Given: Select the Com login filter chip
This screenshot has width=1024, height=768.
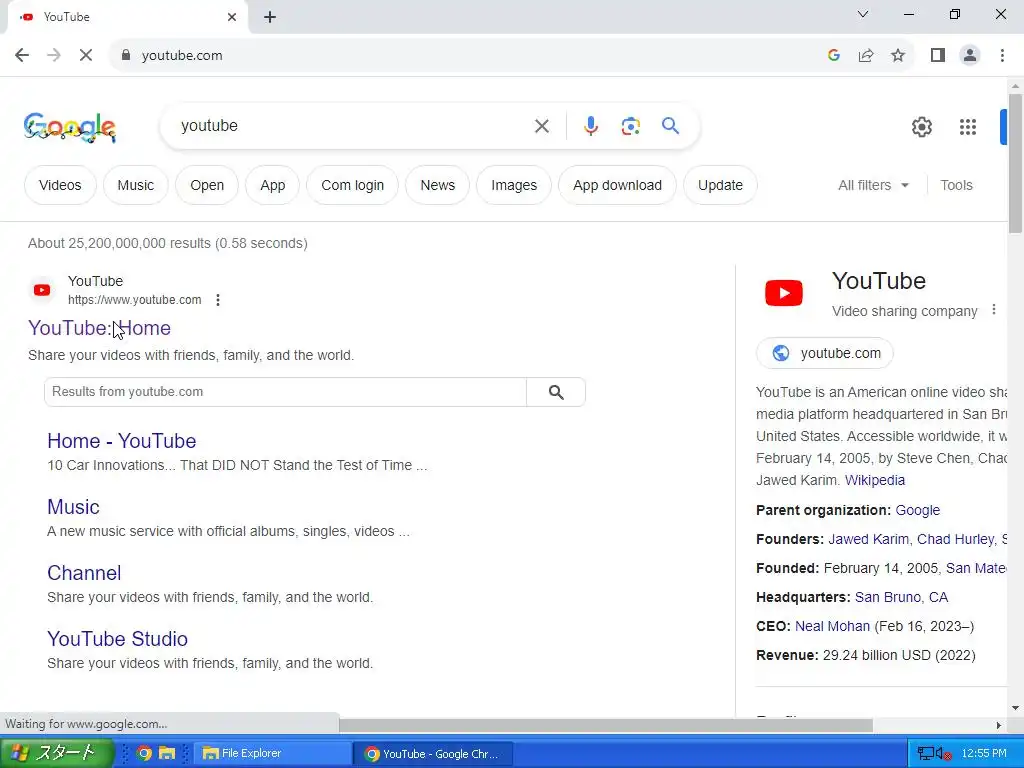Looking at the screenshot, I should [353, 185].
